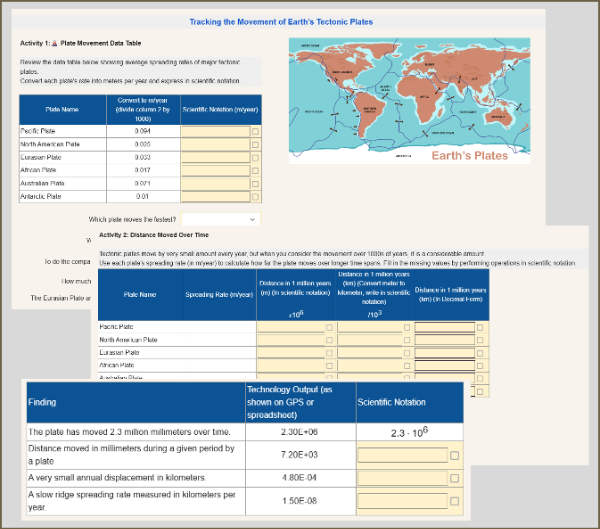Viewport: 600px width, 529px height.
Task: Toggle the checkbox in the Antarctic Plate row
Action: [255, 196]
